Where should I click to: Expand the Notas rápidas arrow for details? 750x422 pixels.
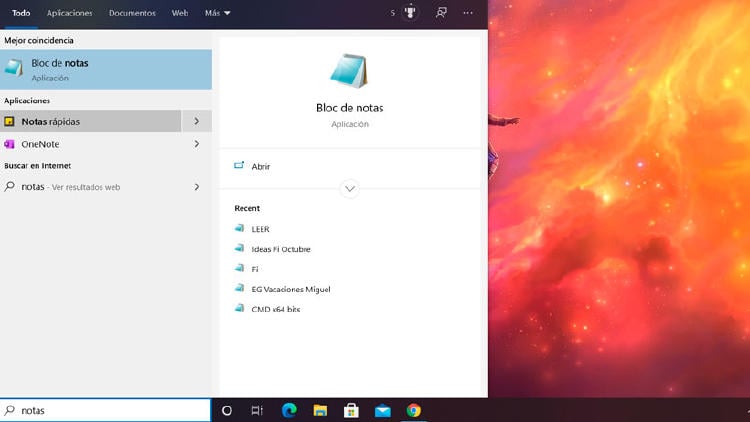point(197,121)
